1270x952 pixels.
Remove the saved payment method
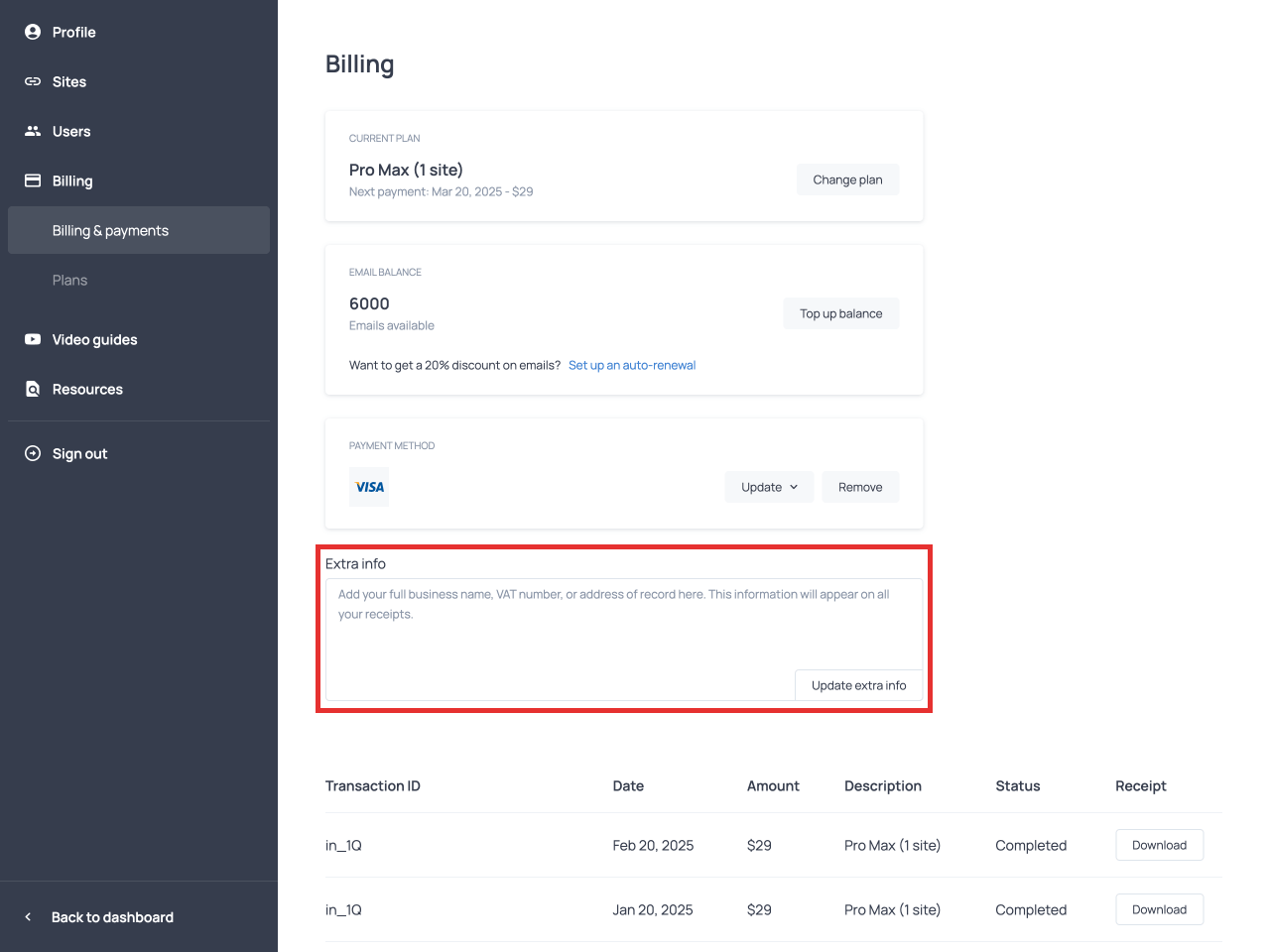point(859,487)
